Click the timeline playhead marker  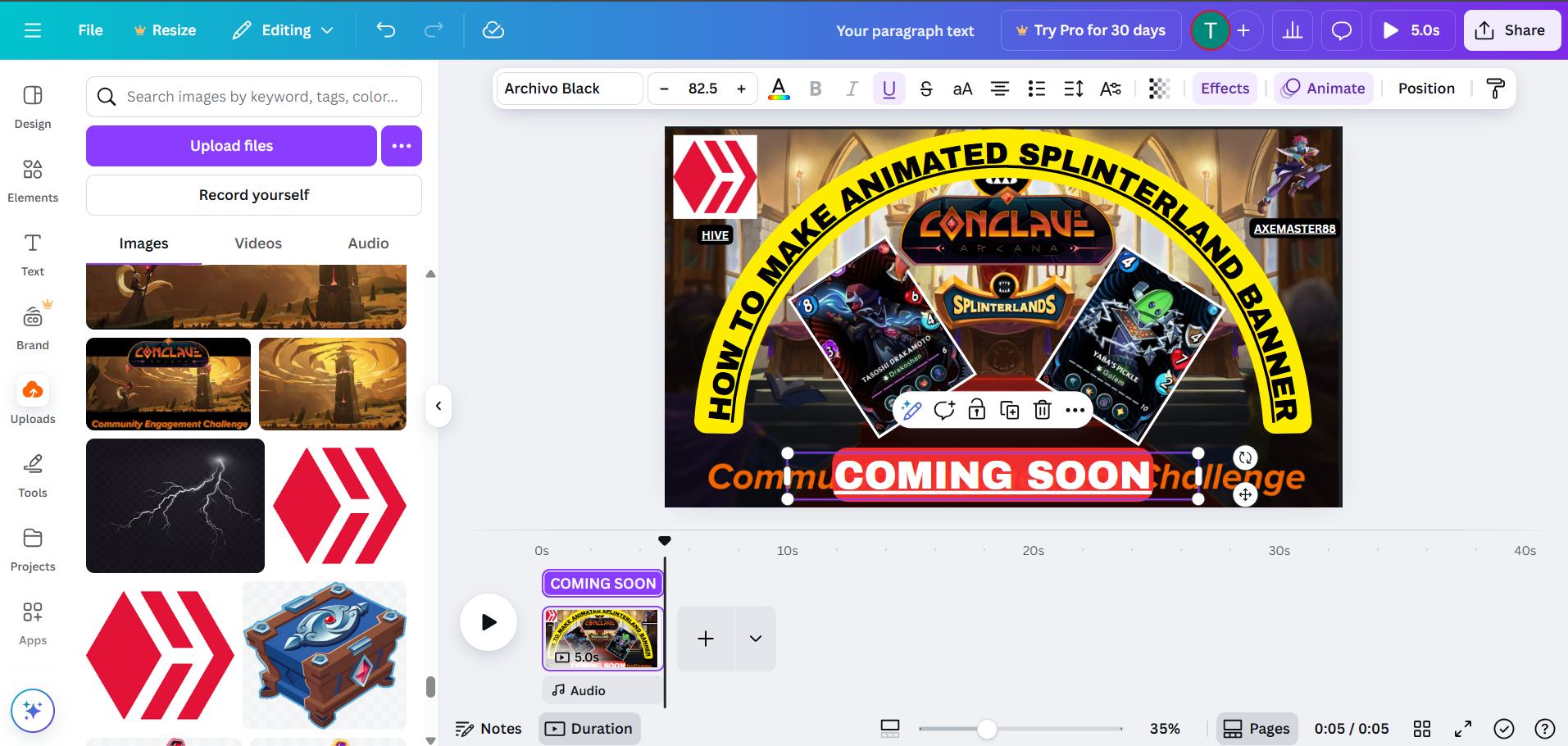click(665, 541)
